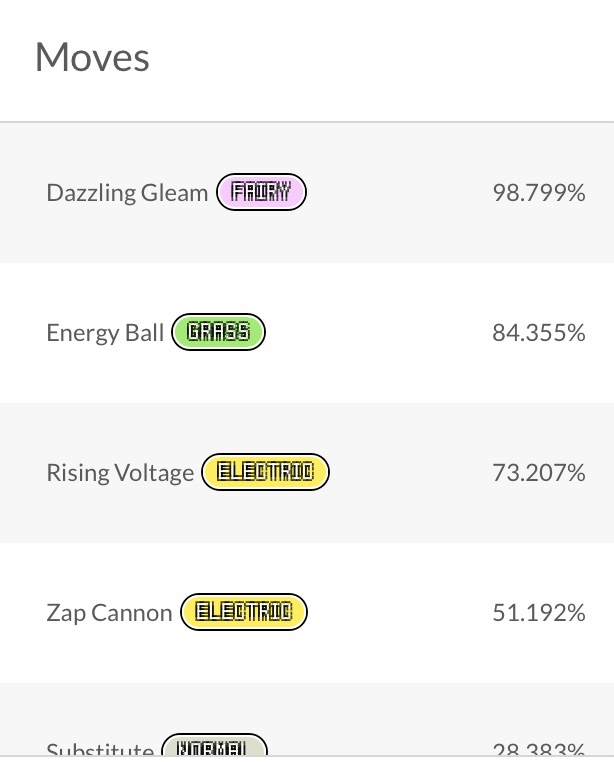
Task: Click the divider line under Moves heading
Action: click(307, 122)
